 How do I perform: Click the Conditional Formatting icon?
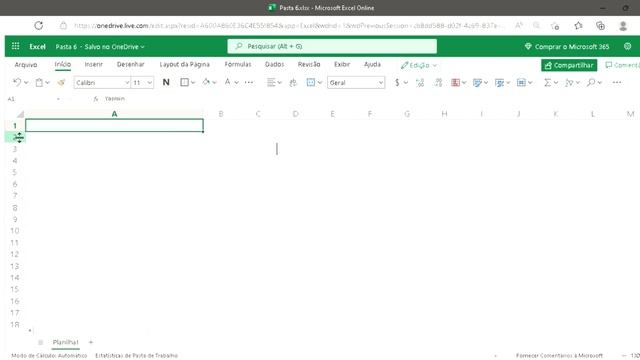click(x=456, y=82)
